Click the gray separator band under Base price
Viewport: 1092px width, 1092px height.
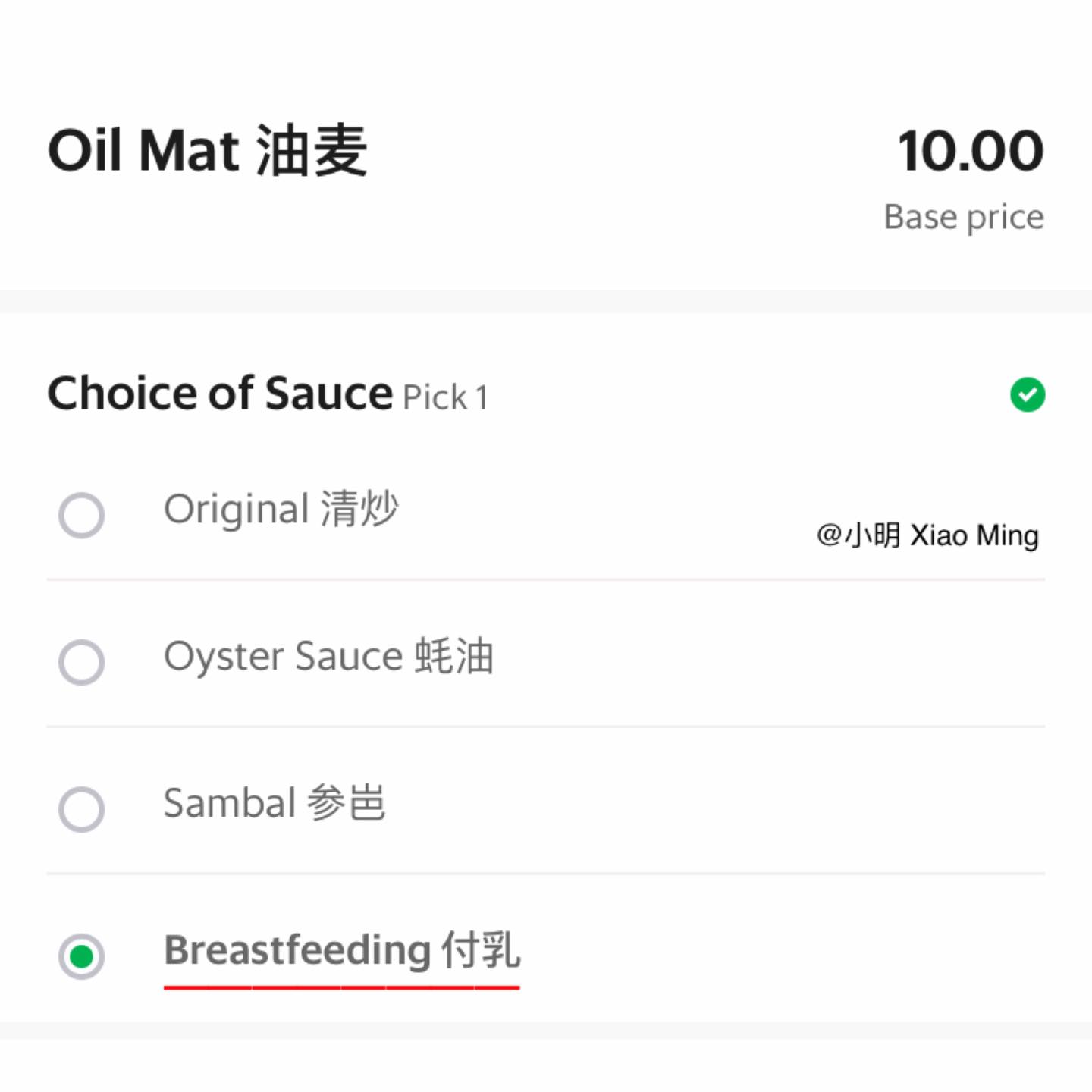[x=546, y=301]
